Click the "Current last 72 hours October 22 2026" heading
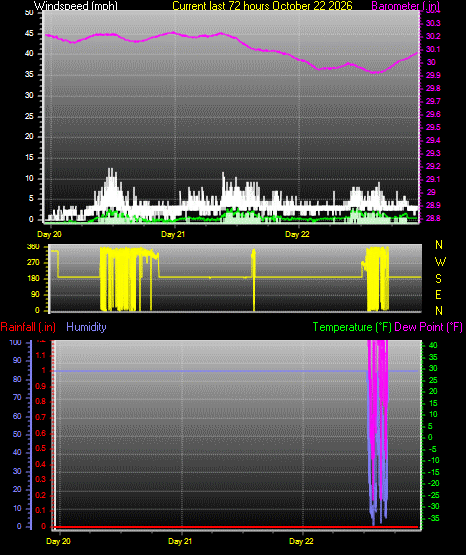The width and height of the screenshot is (466, 555). (x=262, y=6)
